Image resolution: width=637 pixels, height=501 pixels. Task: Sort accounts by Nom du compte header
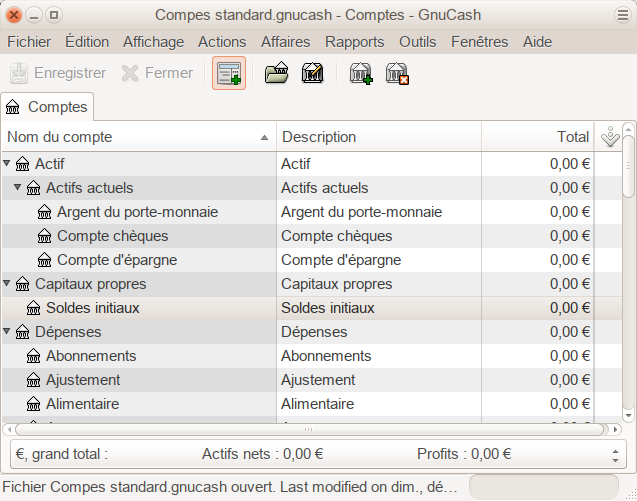click(x=138, y=137)
